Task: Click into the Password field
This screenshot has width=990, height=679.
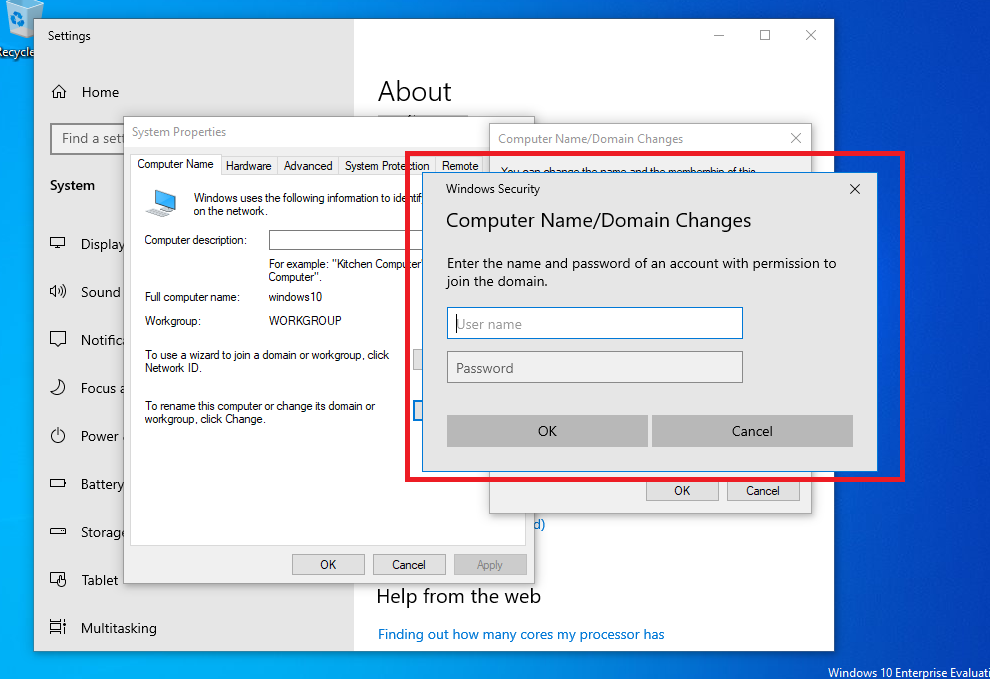Action: (x=595, y=368)
